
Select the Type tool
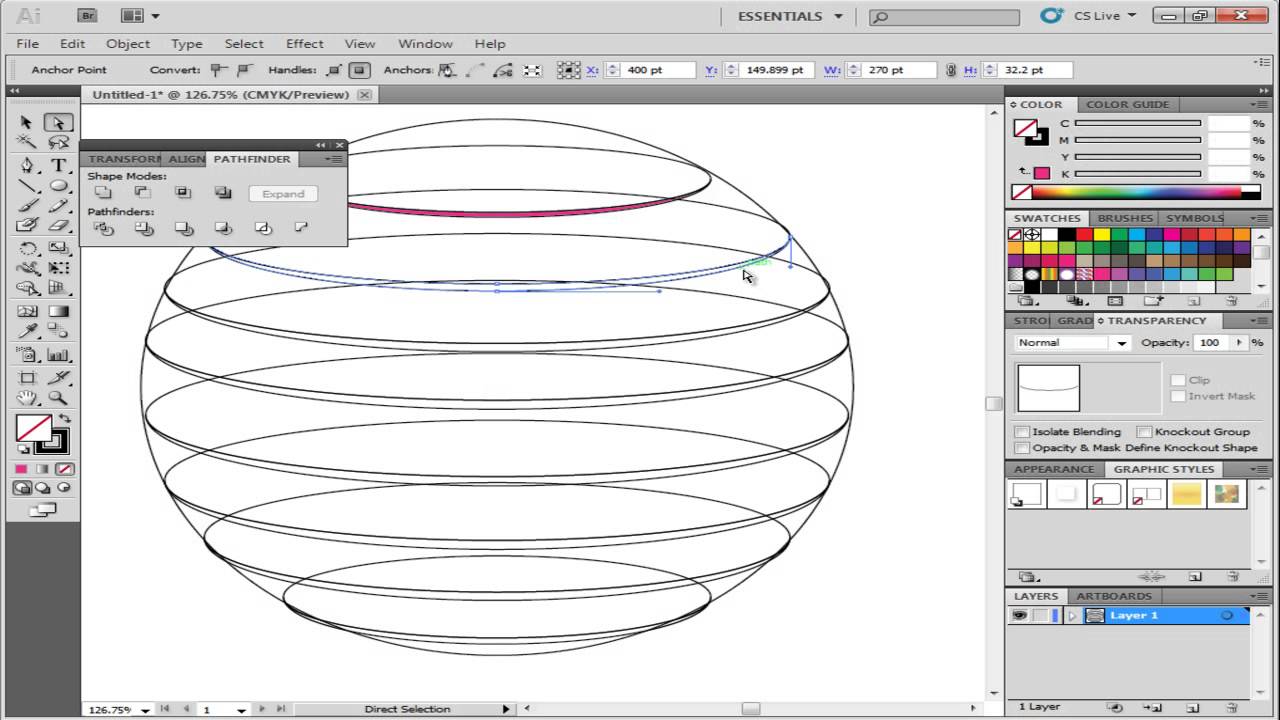pyautogui.click(x=59, y=166)
